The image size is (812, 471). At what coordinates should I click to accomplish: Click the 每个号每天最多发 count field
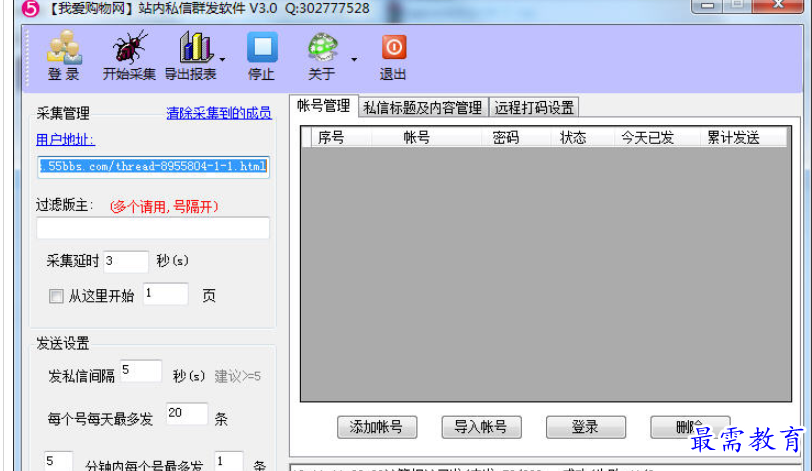click(186, 414)
